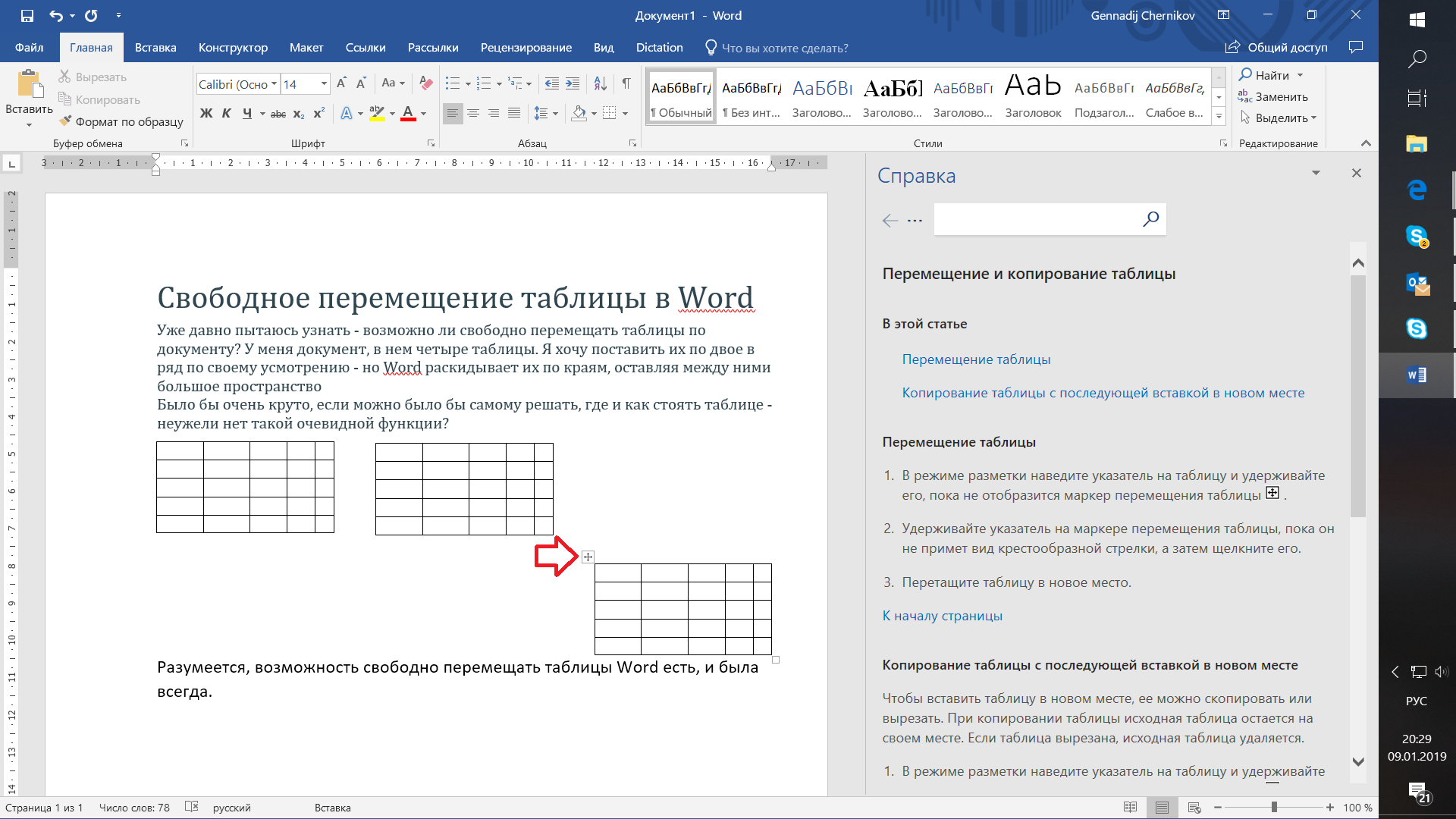The image size is (1456, 819).
Task: Expand the font name dropdown Calibri
Action: point(274,84)
